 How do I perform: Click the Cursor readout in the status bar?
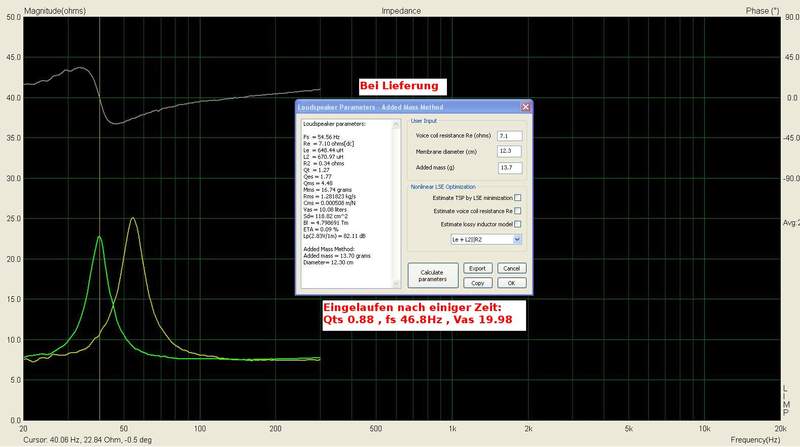coord(68,441)
